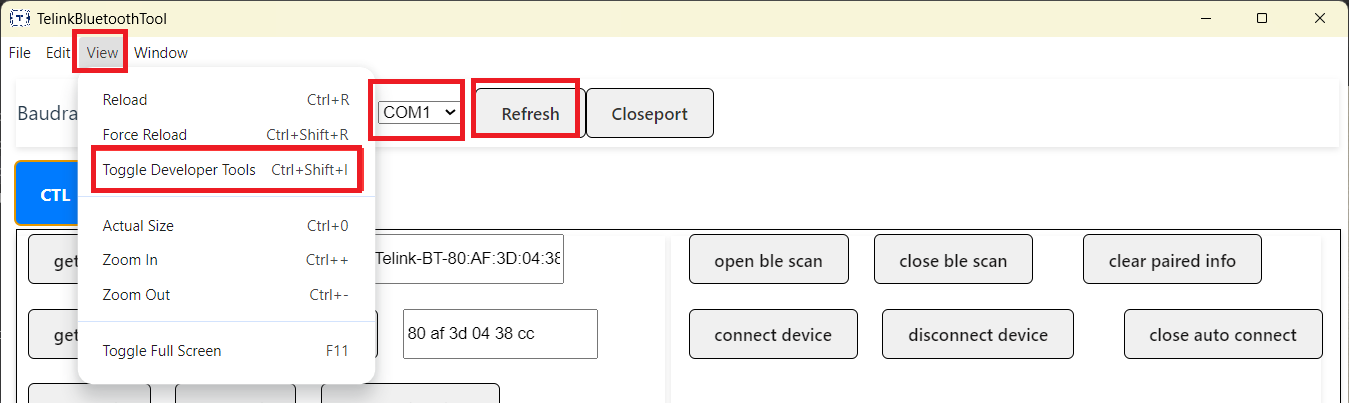This screenshot has width=1349, height=403.
Task: Choose Actual Size in the View menu
Action: pyautogui.click(x=226, y=226)
